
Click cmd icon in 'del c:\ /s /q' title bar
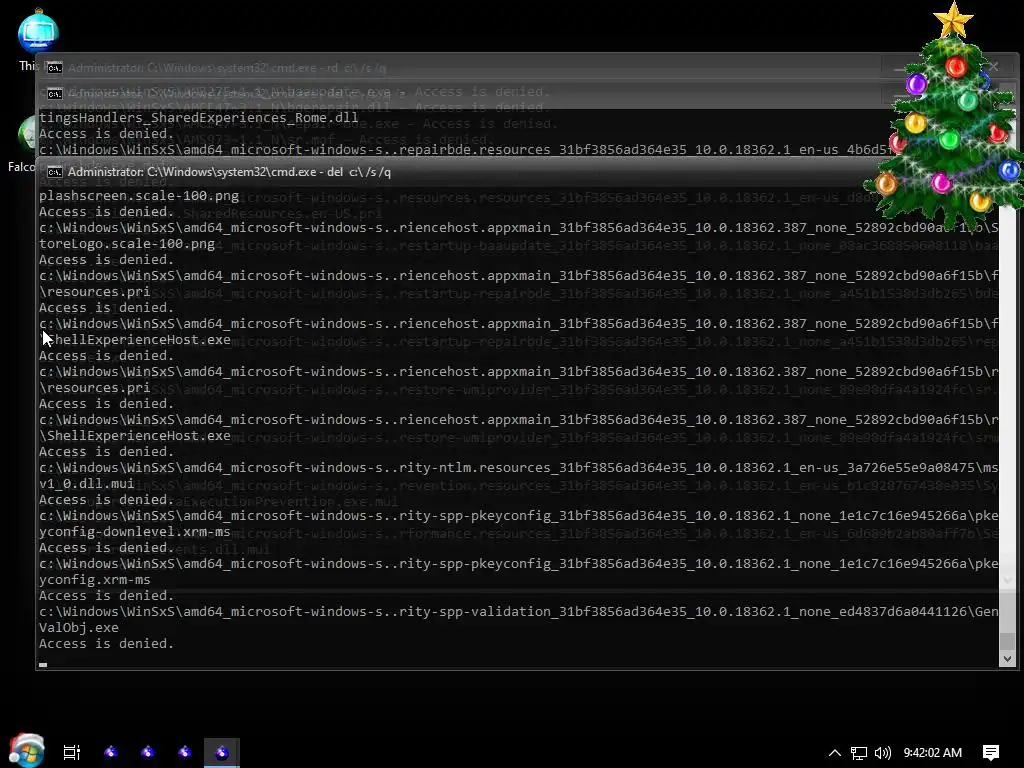(55, 172)
